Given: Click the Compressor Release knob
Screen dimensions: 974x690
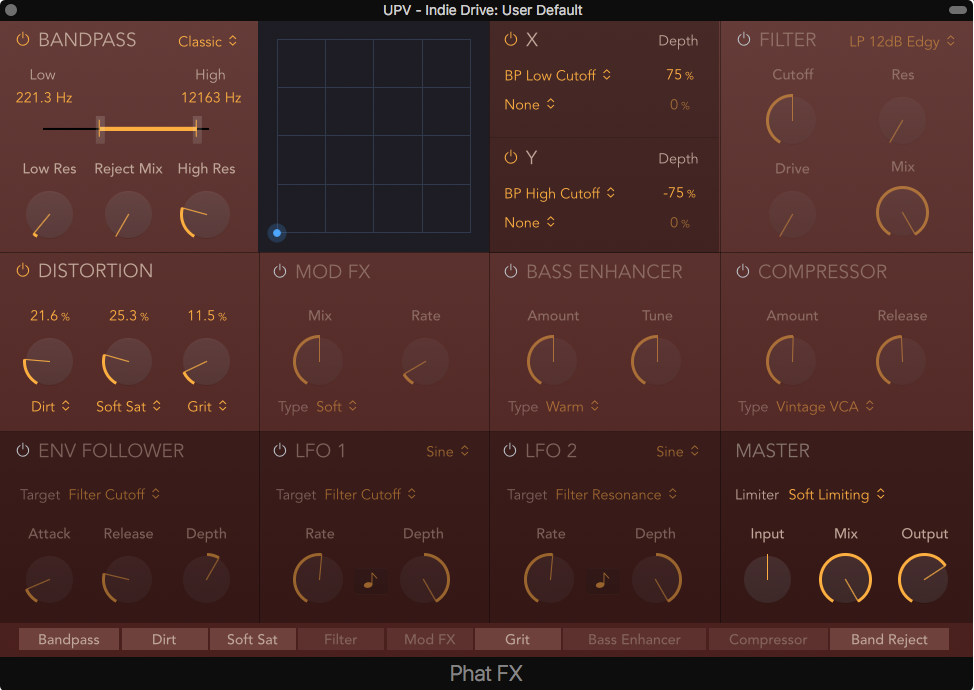Looking at the screenshot, I should point(901,360).
